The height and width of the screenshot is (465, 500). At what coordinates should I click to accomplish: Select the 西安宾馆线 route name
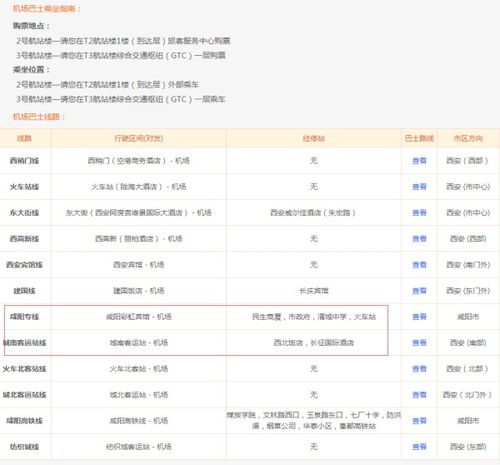[x=24, y=265]
